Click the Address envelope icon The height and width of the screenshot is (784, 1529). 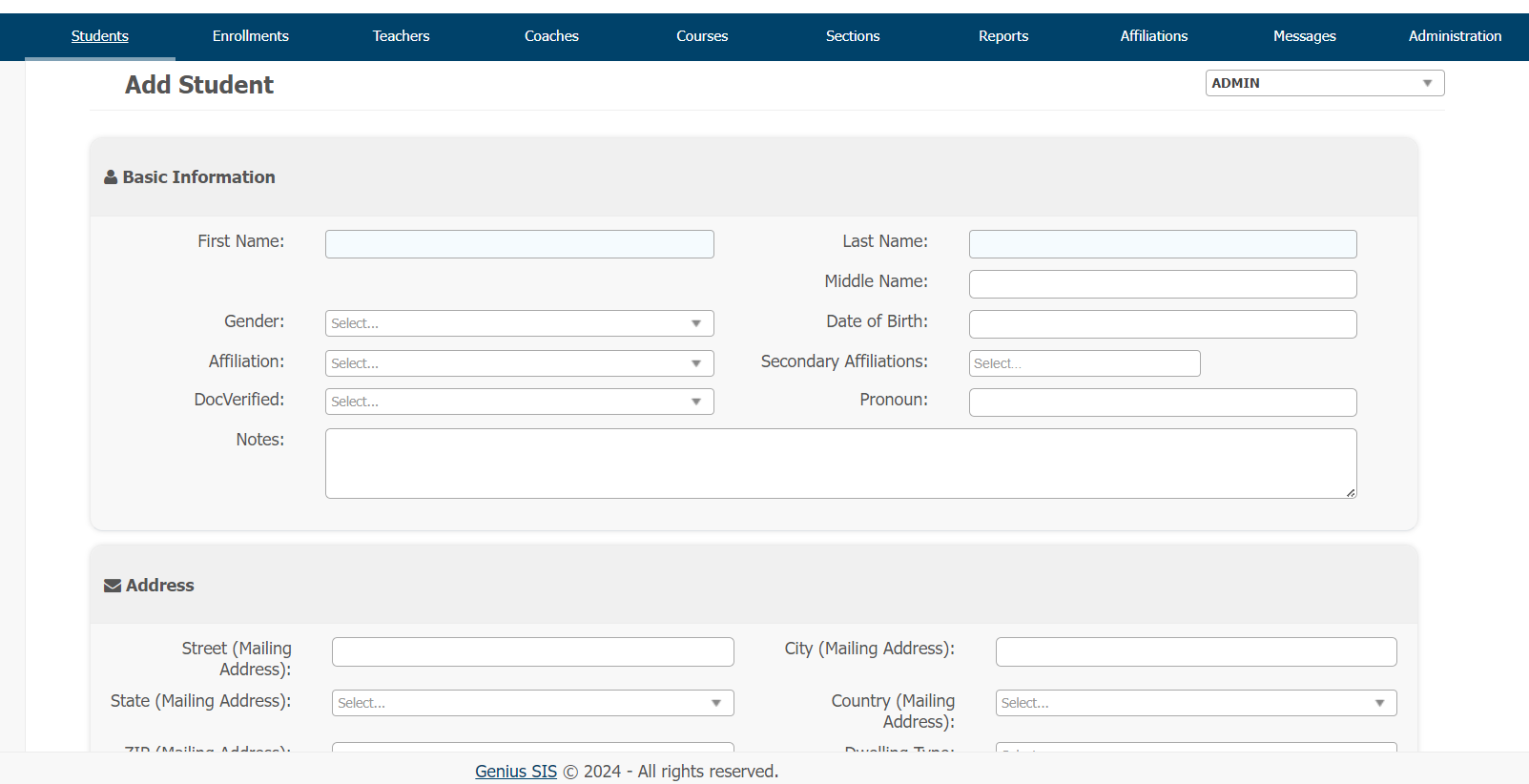tap(113, 586)
